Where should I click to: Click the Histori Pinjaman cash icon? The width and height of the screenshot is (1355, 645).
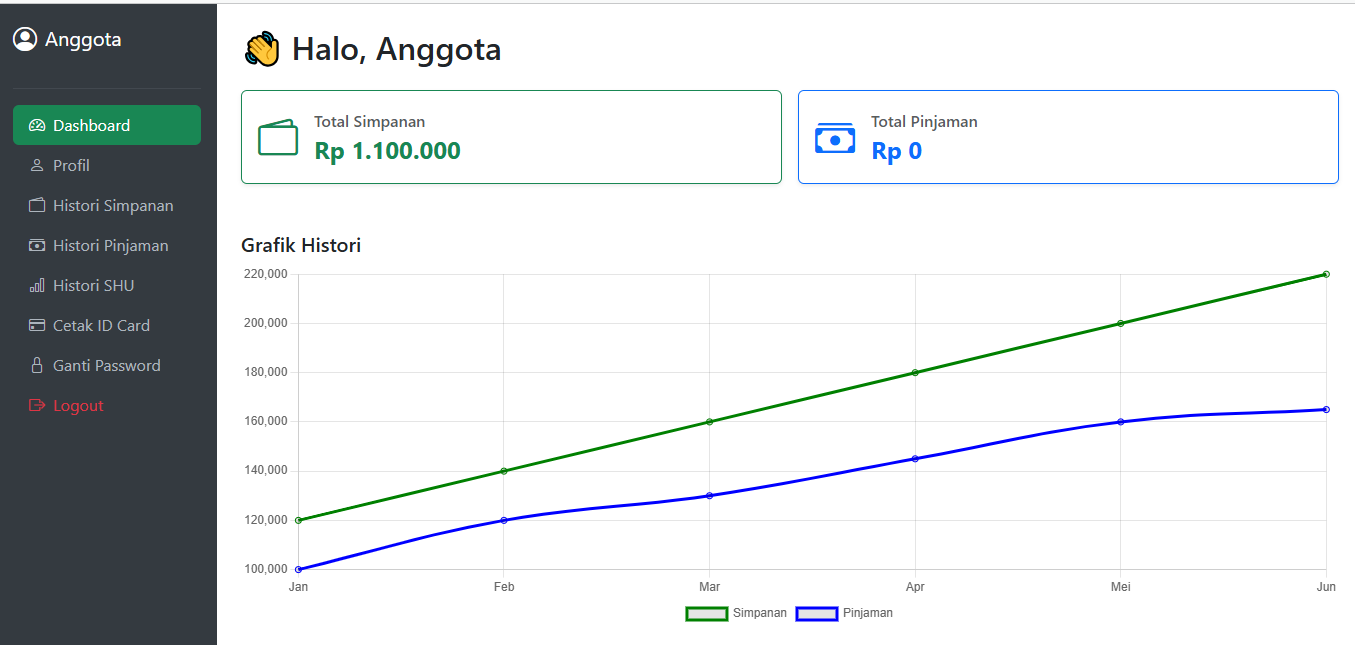(x=37, y=246)
